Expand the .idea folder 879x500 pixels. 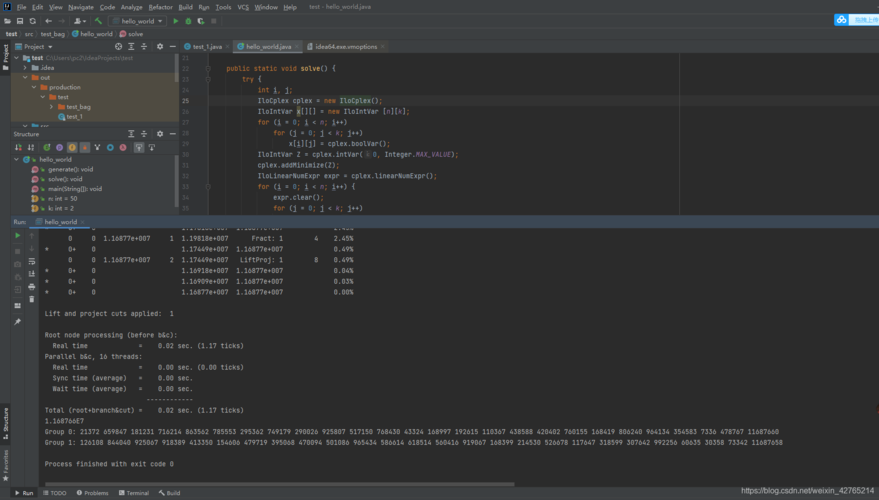point(25,68)
